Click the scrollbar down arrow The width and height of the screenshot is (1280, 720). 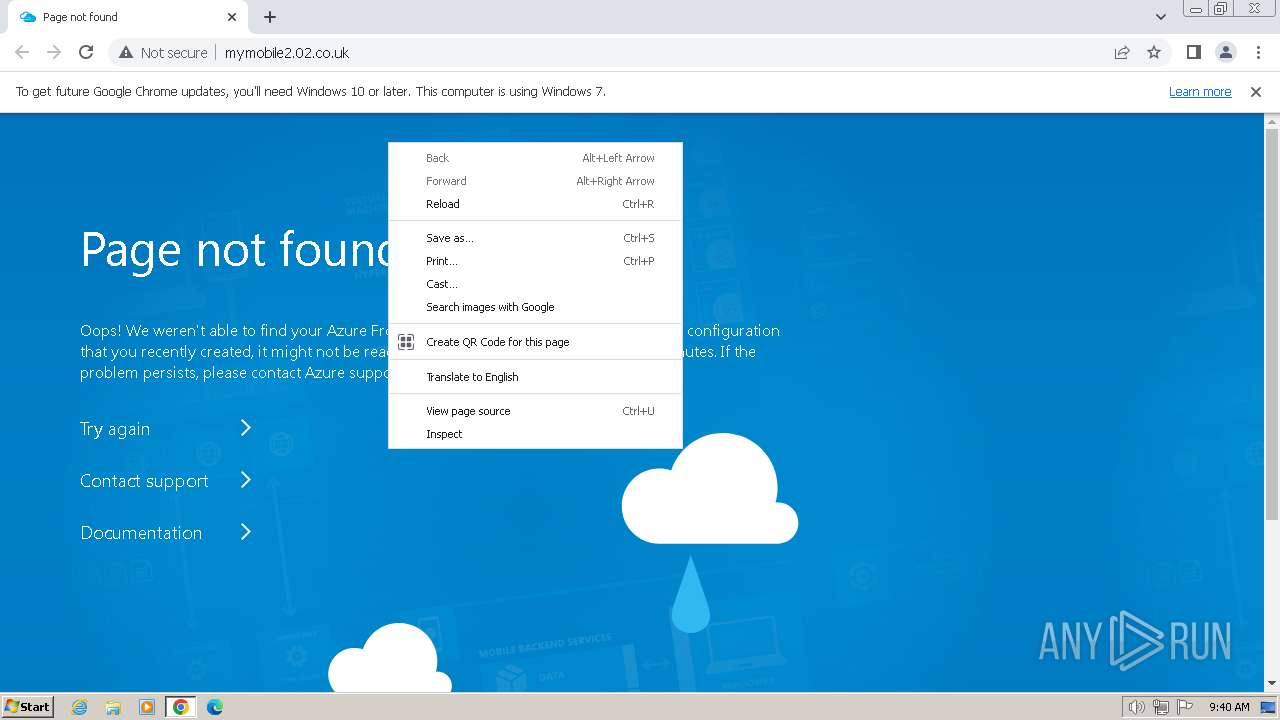tap(1272, 683)
